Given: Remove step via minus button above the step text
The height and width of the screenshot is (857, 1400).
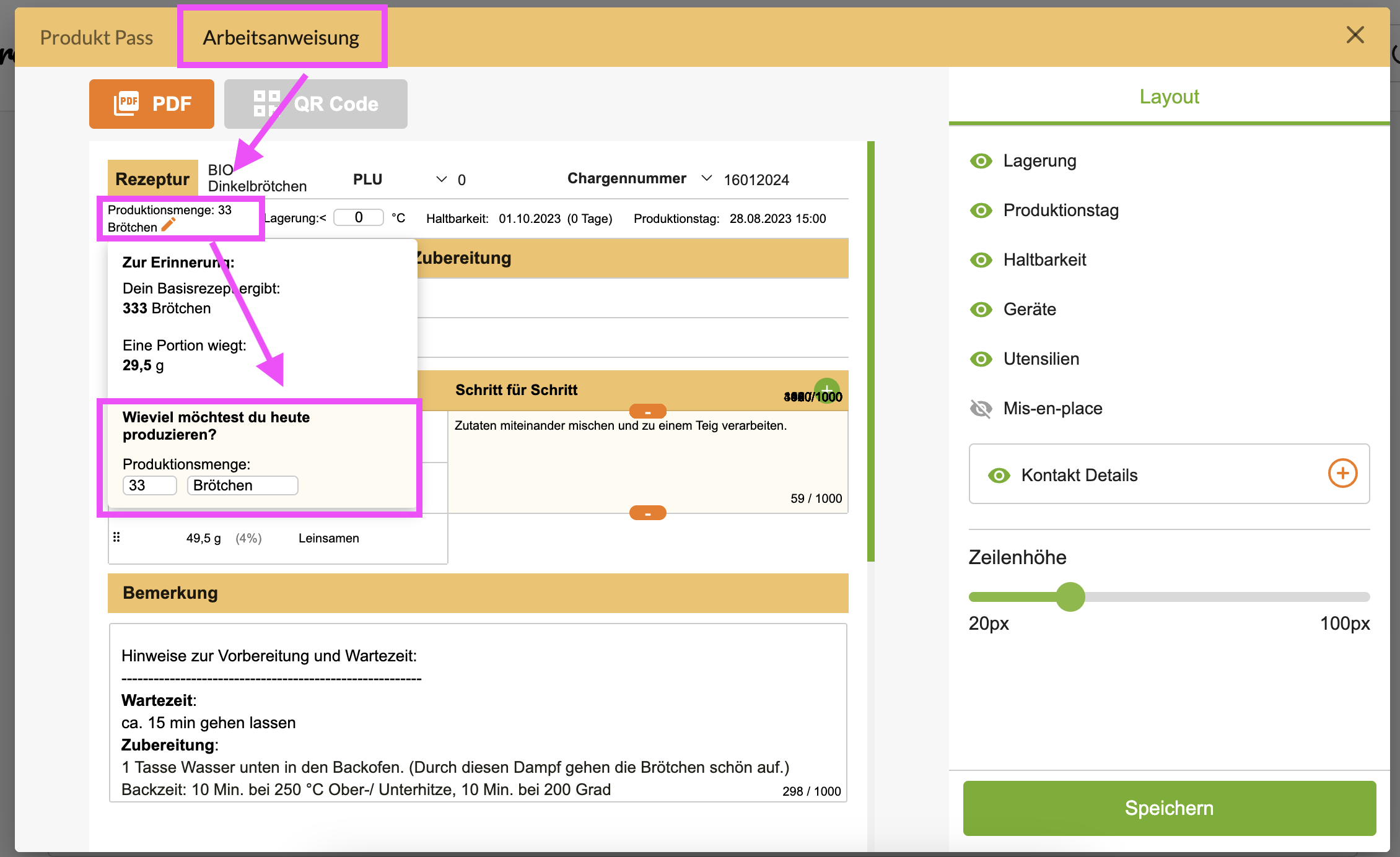Looking at the screenshot, I should coord(647,411).
